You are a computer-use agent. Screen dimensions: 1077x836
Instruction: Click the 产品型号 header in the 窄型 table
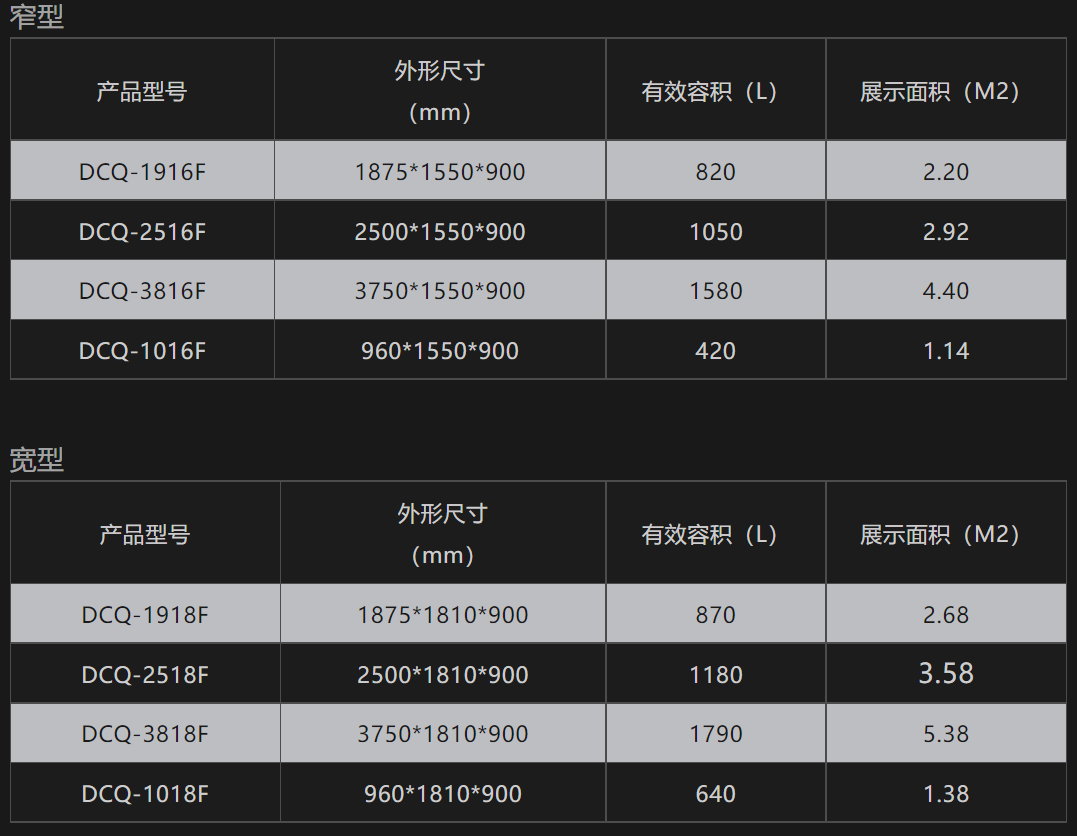pyautogui.click(x=142, y=92)
